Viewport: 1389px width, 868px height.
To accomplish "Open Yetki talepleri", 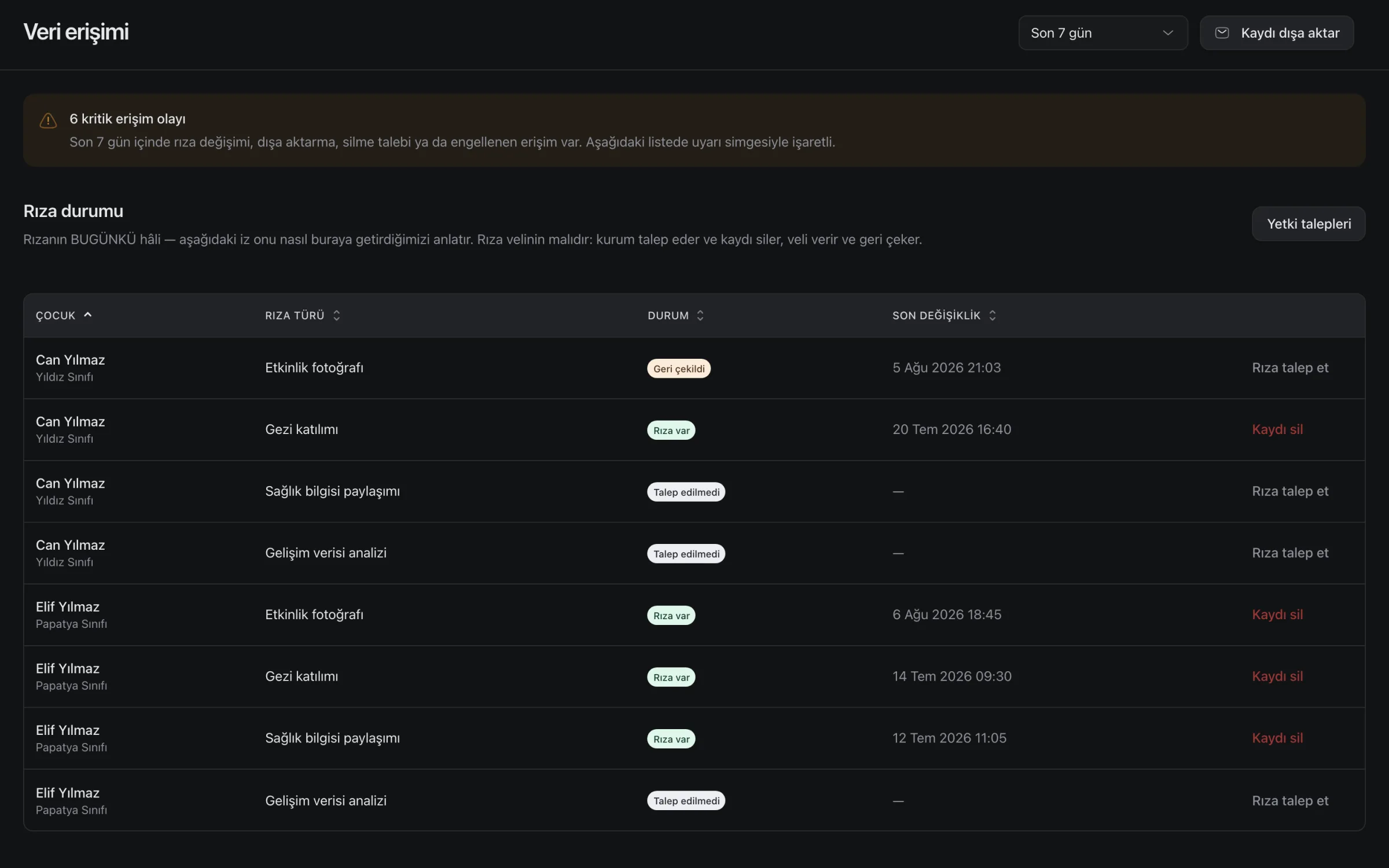I will pos(1309,224).
